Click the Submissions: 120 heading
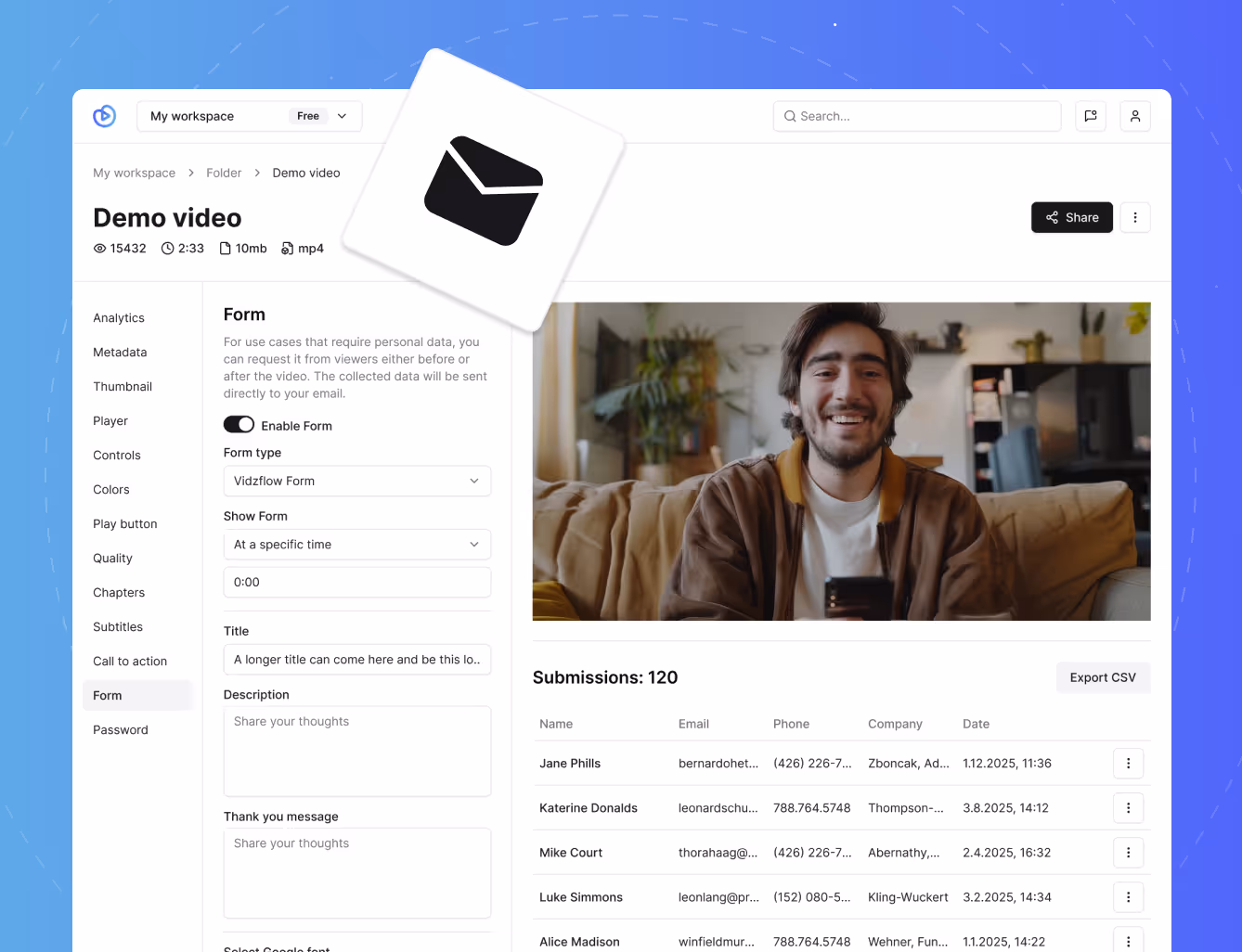Image resolution: width=1242 pixels, height=952 pixels. 605,677
